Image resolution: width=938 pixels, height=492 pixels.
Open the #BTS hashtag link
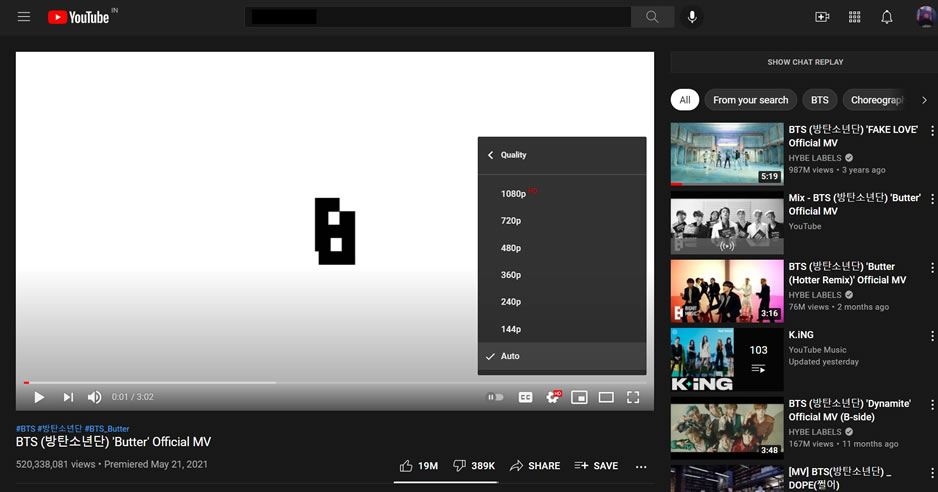[x=25, y=429]
